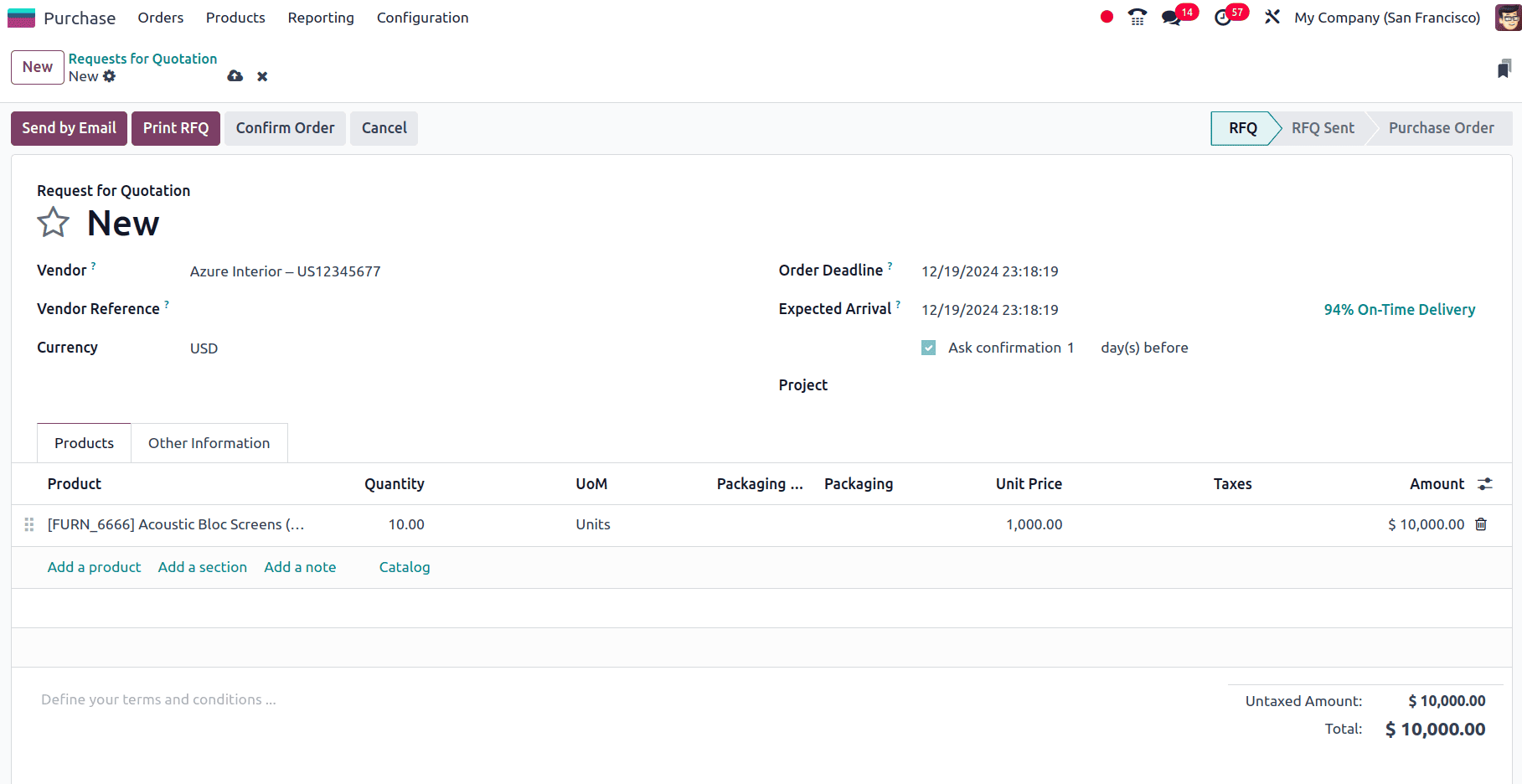The height and width of the screenshot is (784, 1522).
Task: Click the Order Deadline help question mark
Action: click(890, 266)
